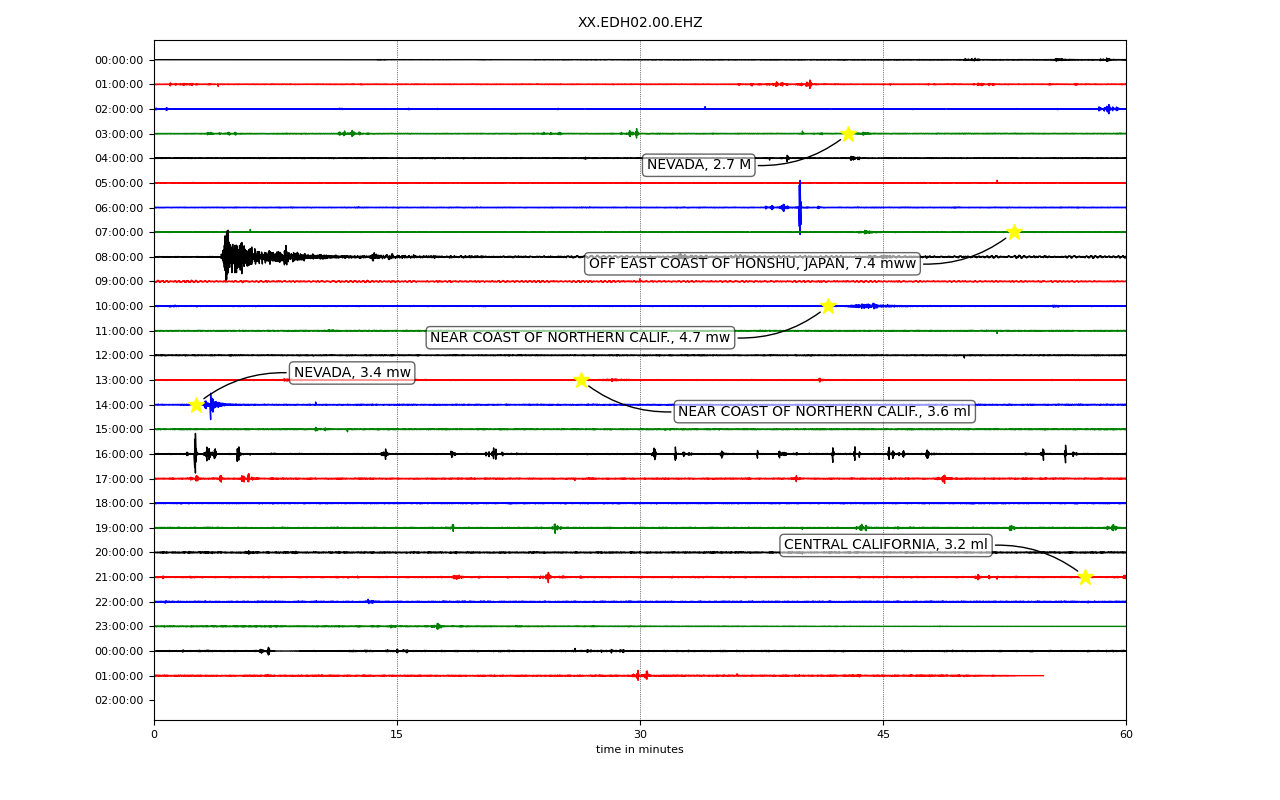Click the 16:00:00 row time label
The width and height of the screenshot is (1280, 800).
click(119, 454)
